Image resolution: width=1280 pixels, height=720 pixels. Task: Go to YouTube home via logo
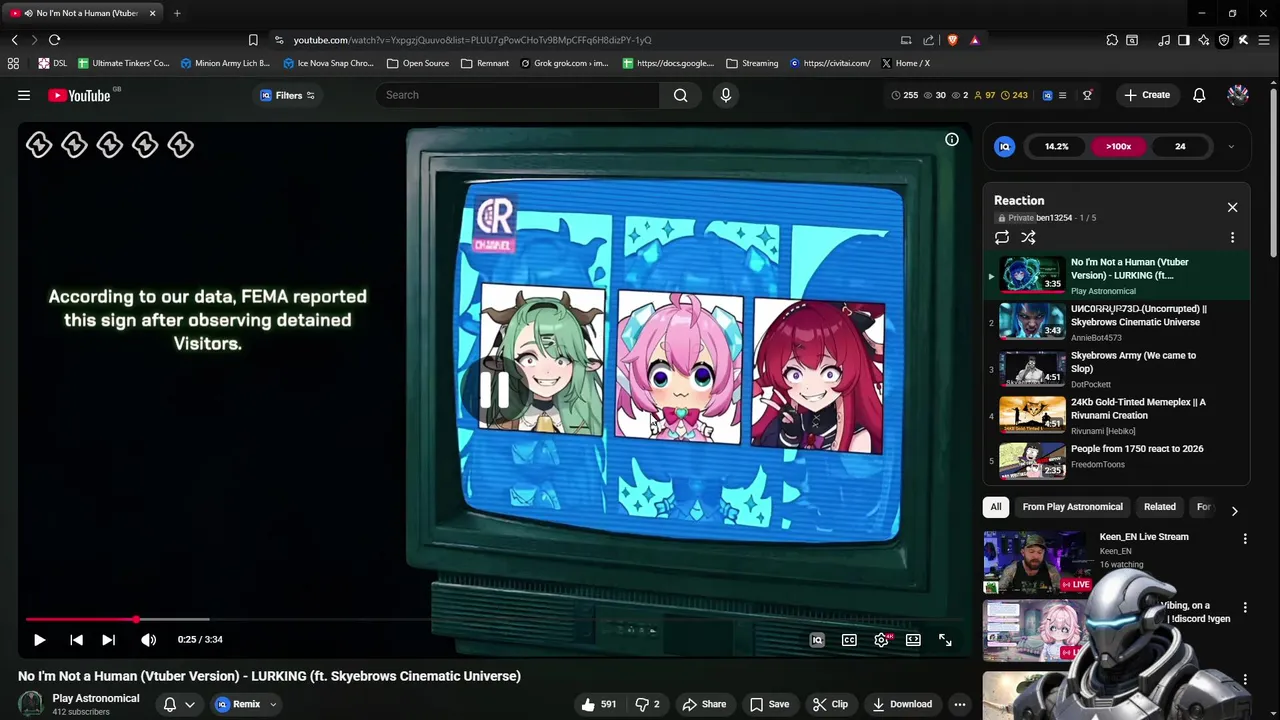(79, 95)
